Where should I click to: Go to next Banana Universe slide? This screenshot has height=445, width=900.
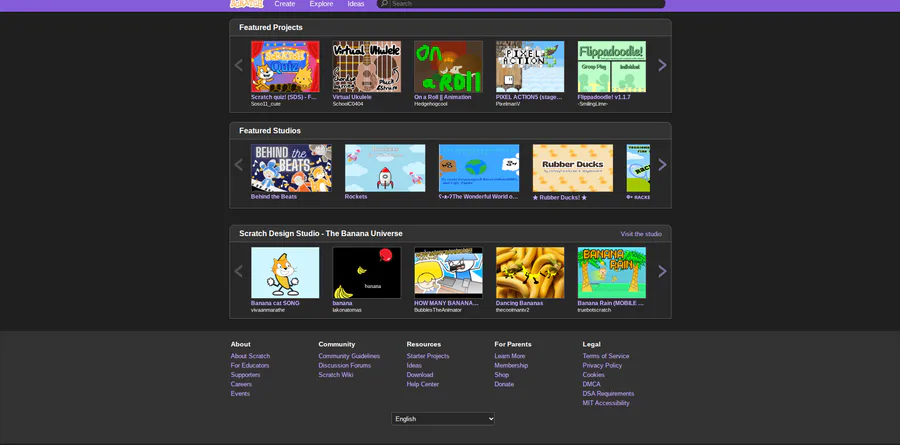point(662,271)
